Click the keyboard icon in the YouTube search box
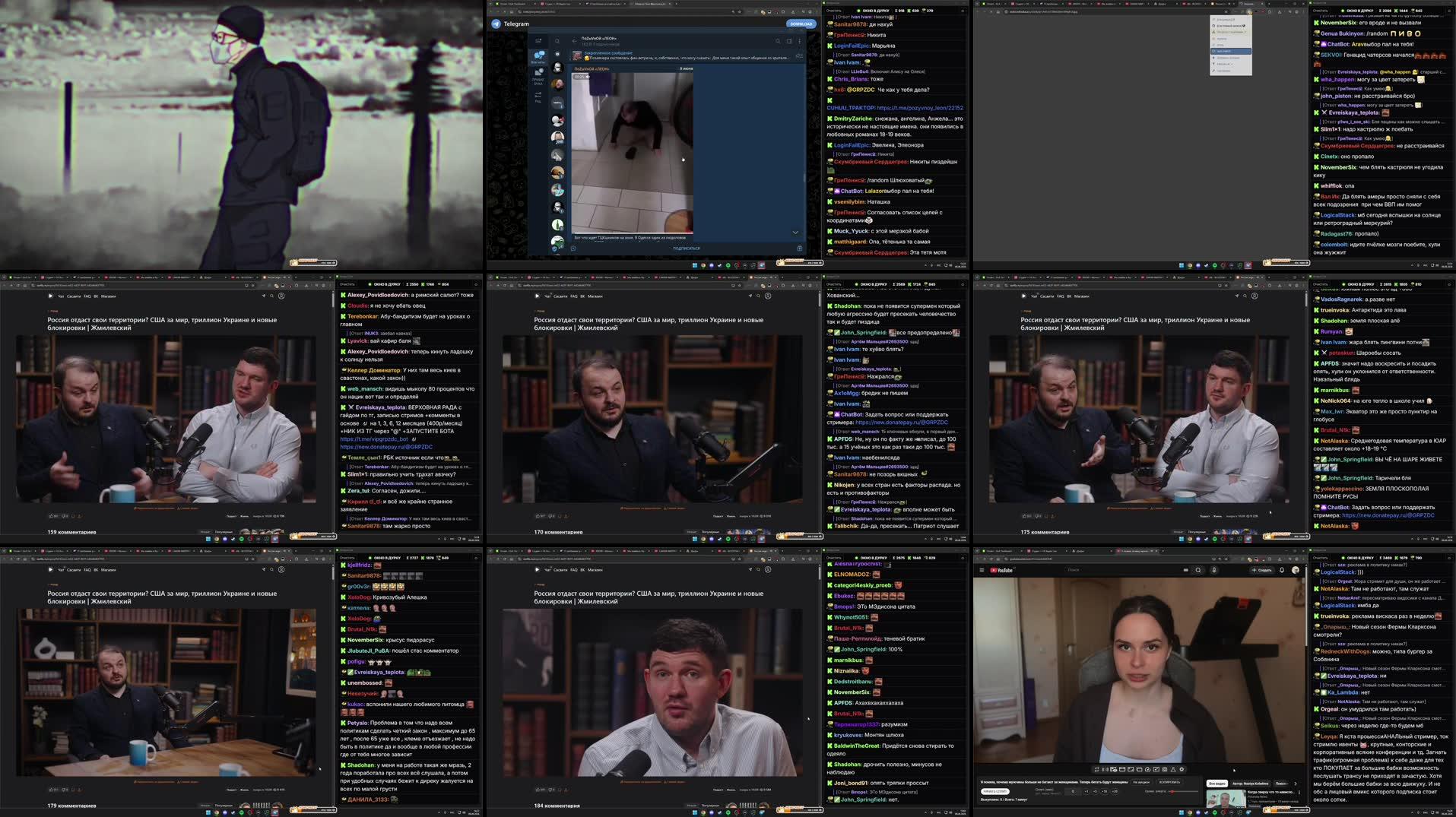This screenshot has height=817, width=1456. pyautogui.click(x=1185, y=570)
